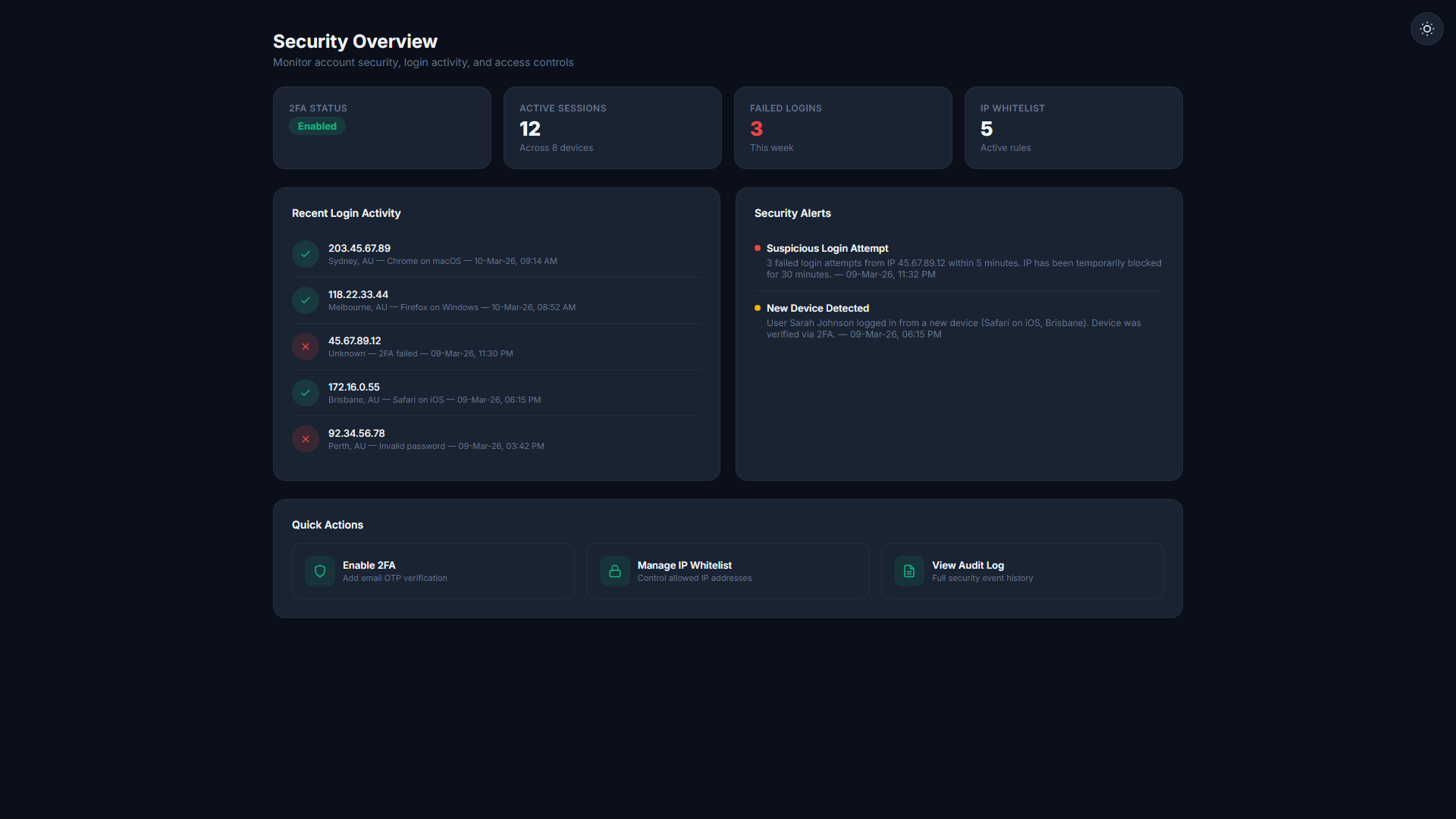Click the Security Alerts heading
The width and height of the screenshot is (1456, 819).
(x=792, y=213)
